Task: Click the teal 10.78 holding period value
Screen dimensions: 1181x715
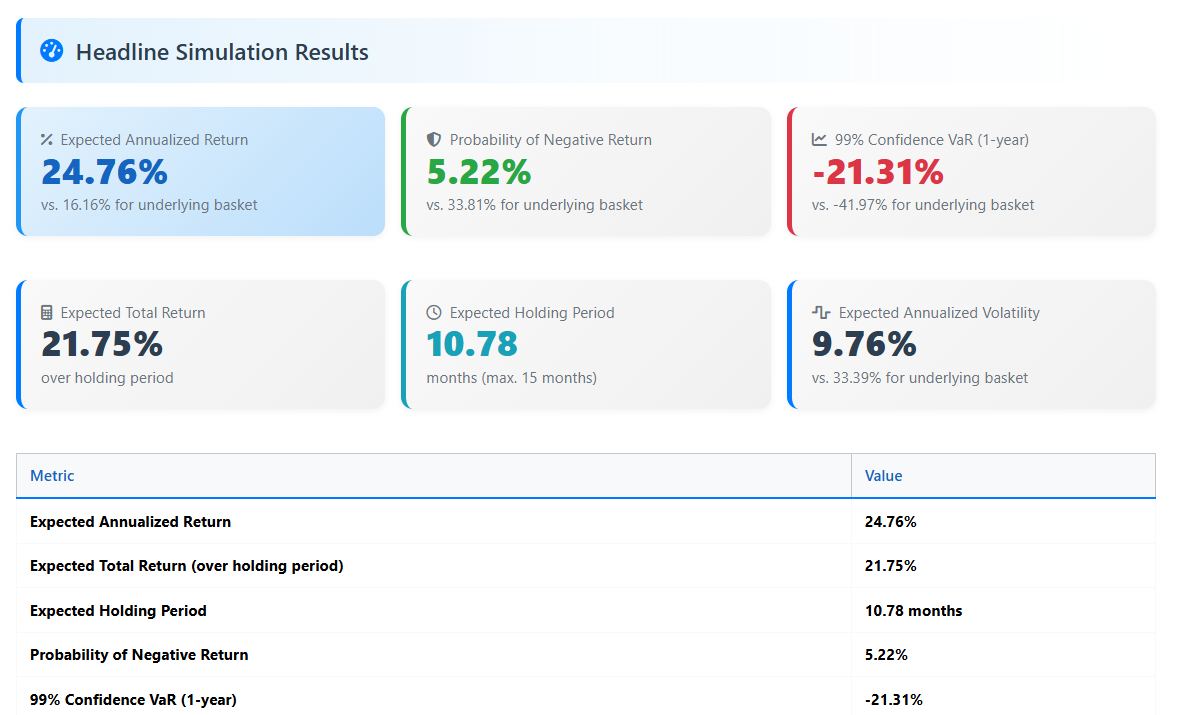Action: 472,344
